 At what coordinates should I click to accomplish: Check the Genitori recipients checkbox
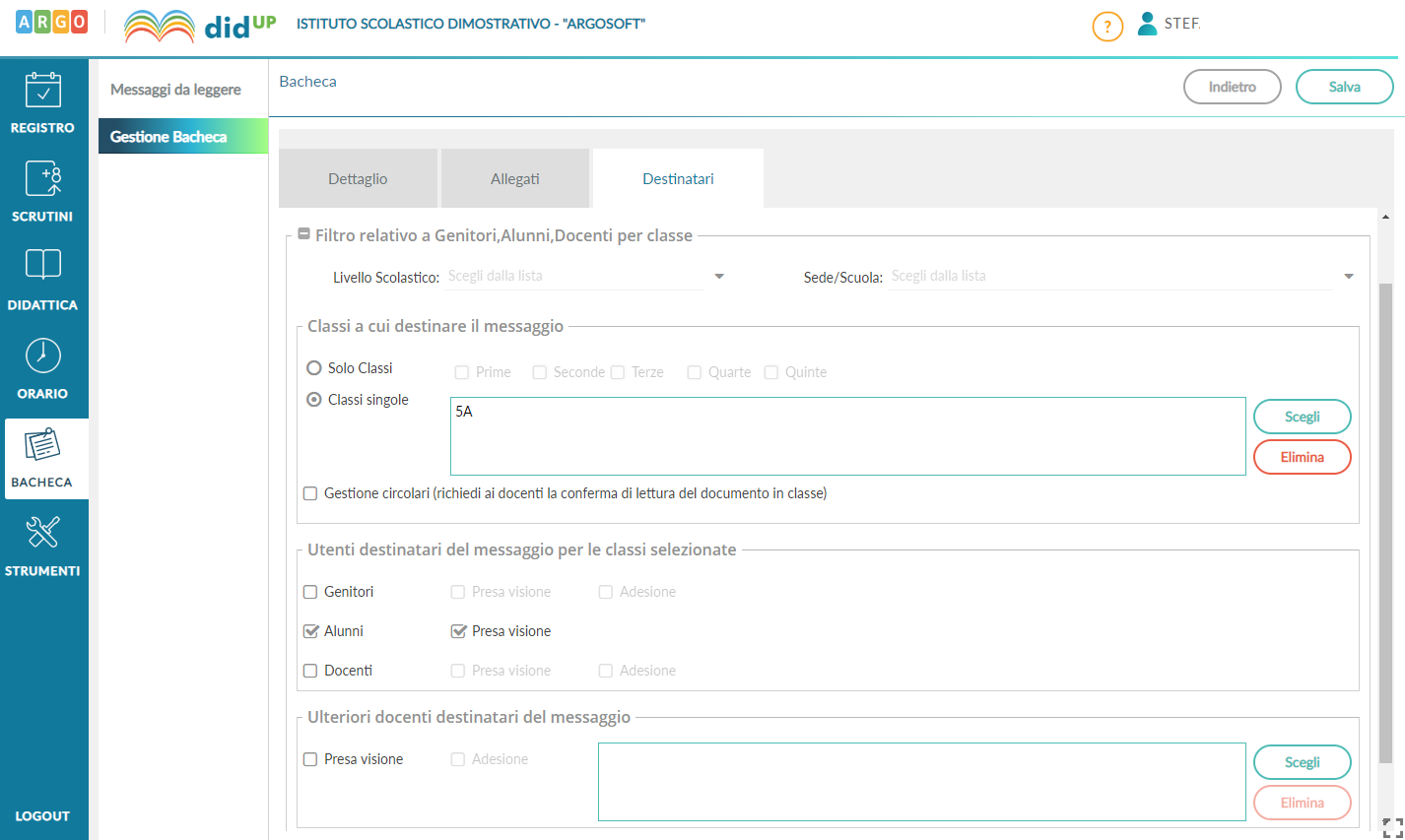tap(310, 592)
